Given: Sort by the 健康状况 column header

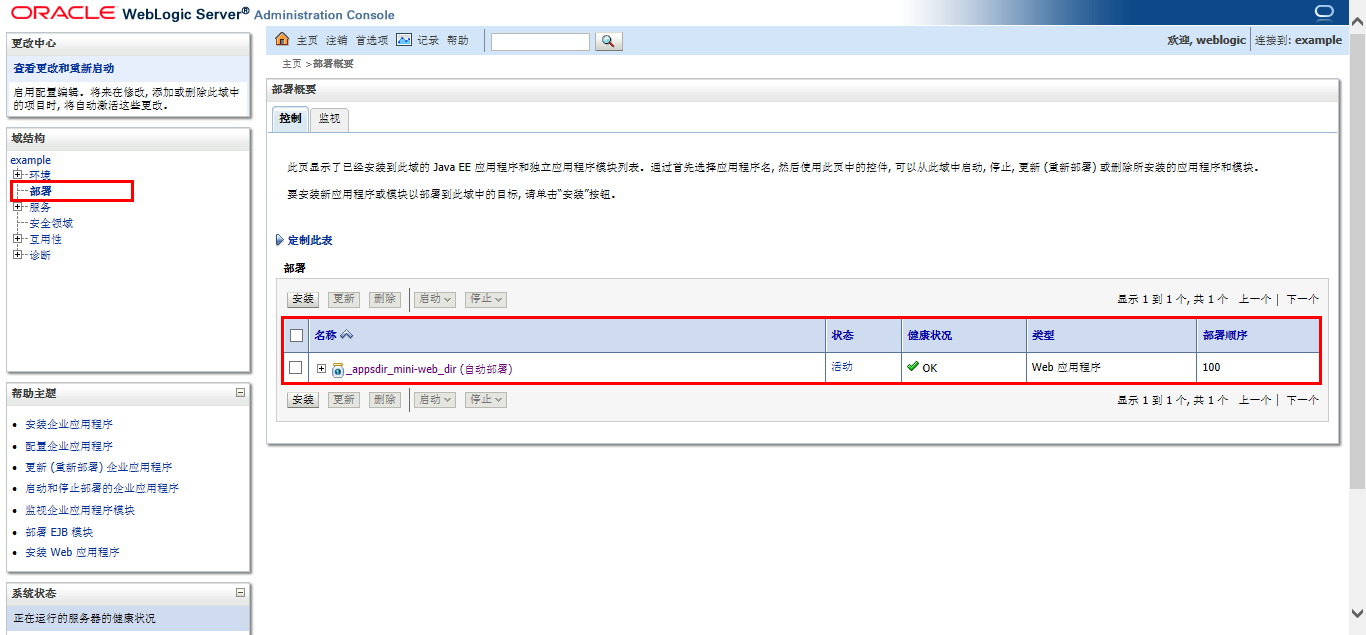Looking at the screenshot, I should (x=930, y=336).
